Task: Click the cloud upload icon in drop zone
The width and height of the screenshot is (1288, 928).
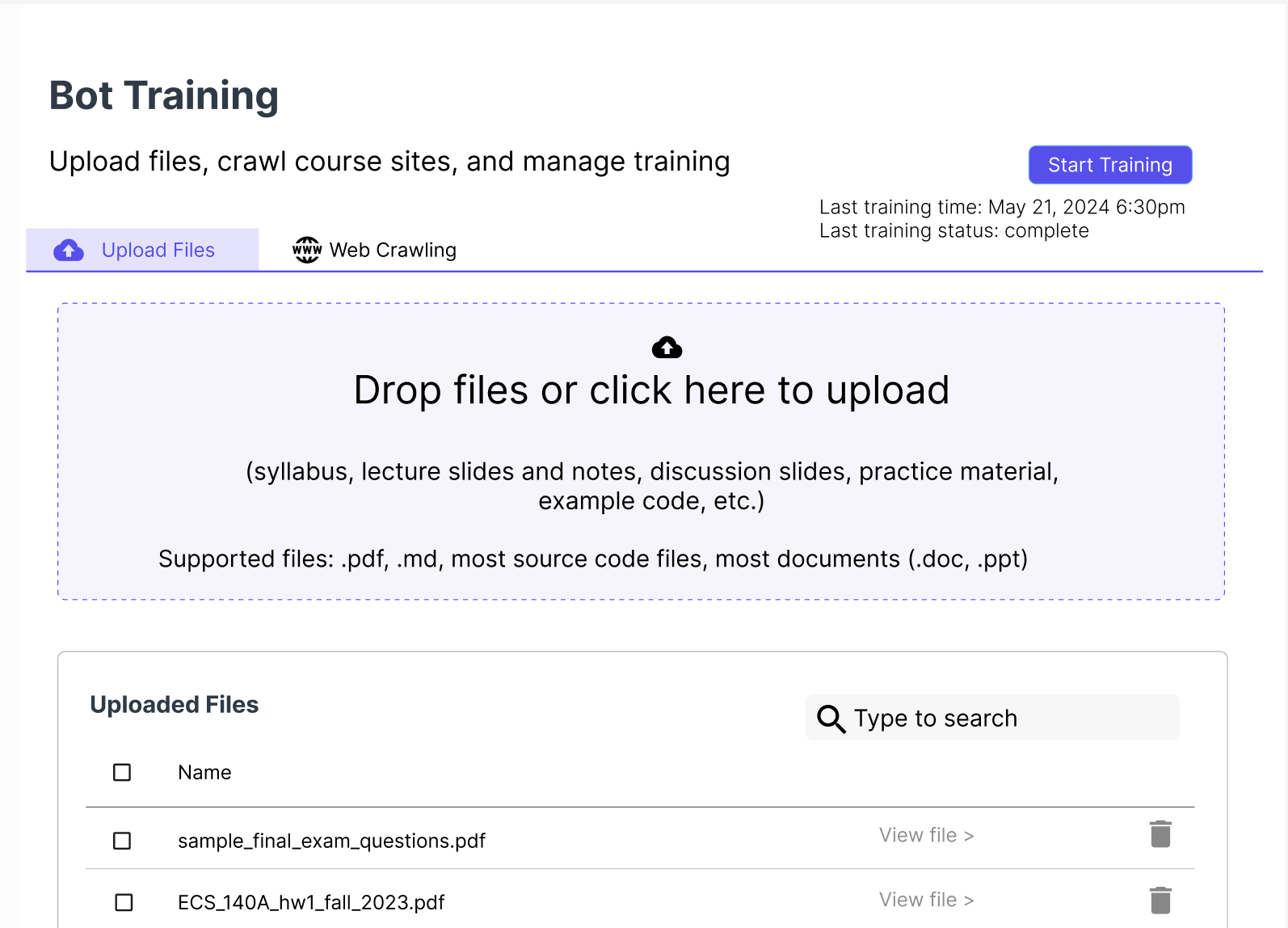Action: [x=667, y=348]
